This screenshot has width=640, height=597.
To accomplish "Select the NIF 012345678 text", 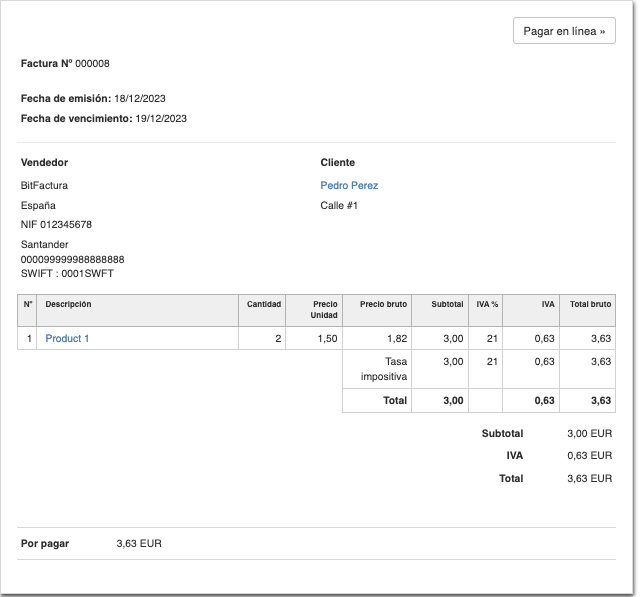I will point(56,225).
